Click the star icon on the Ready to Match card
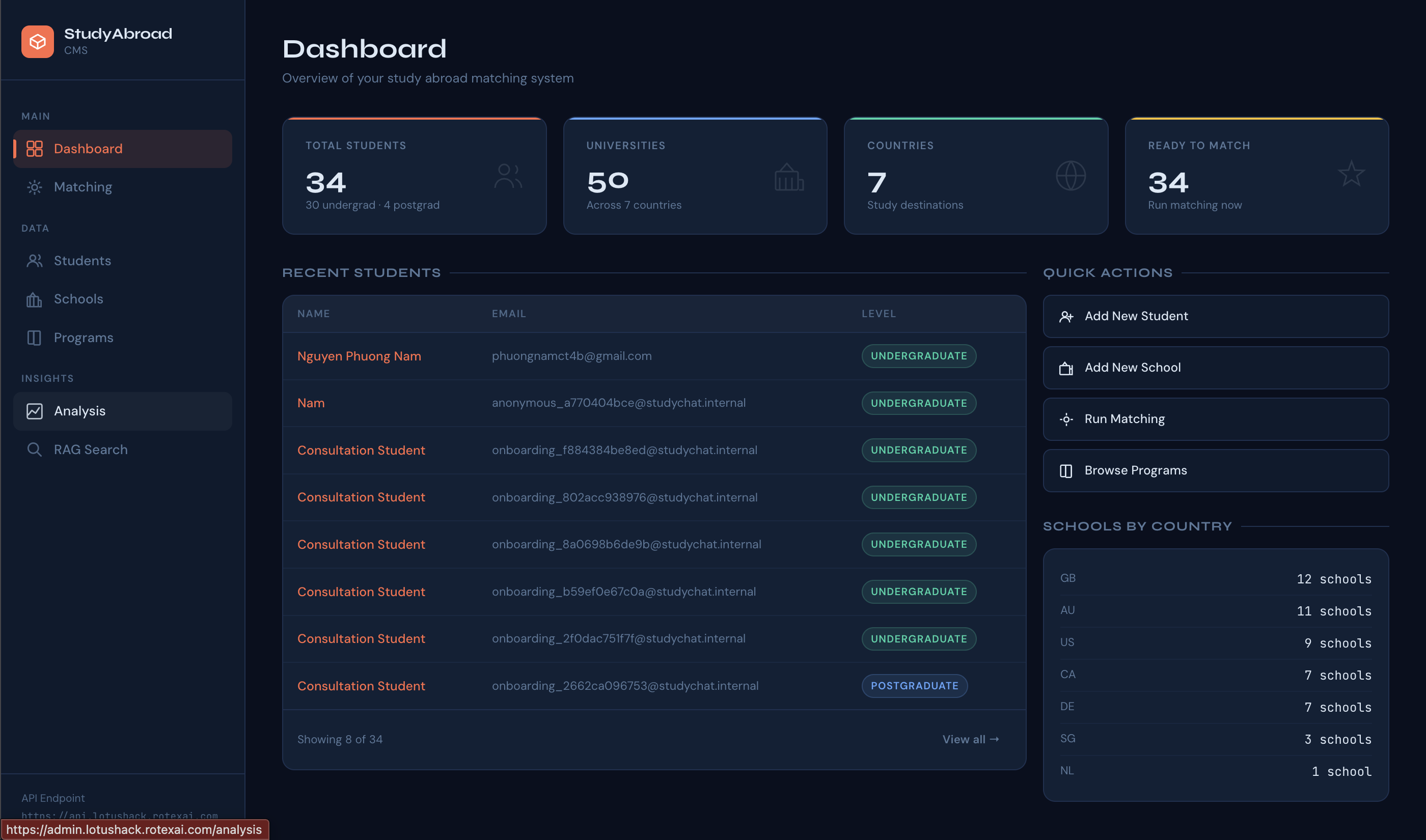 click(x=1351, y=174)
